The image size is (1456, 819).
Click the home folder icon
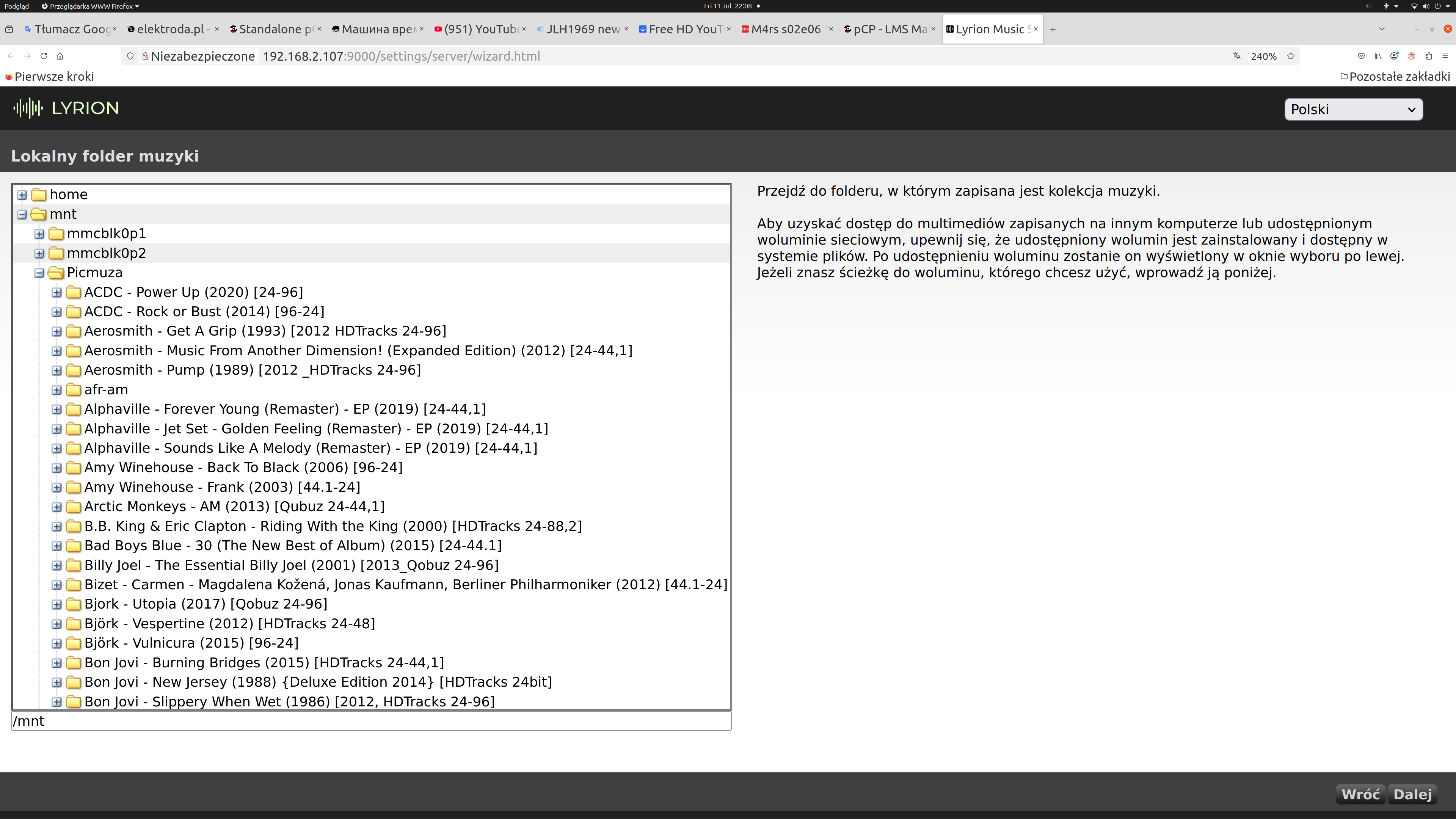(39, 195)
